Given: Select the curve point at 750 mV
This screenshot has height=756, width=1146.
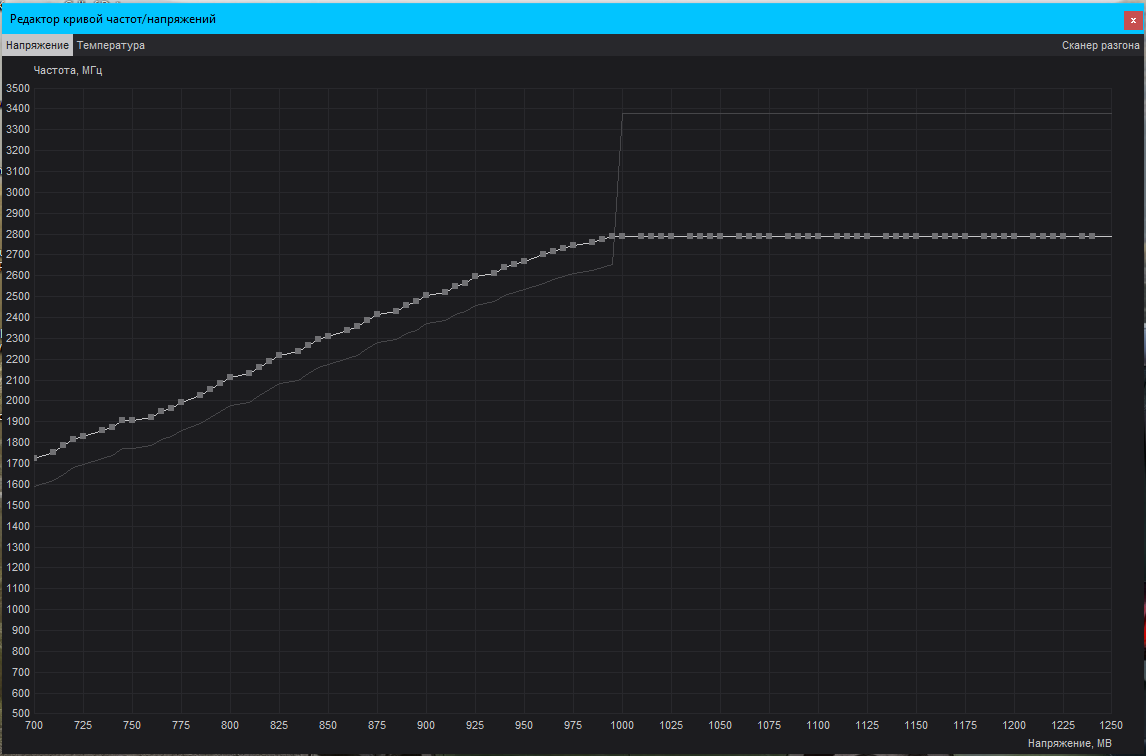Looking at the screenshot, I should click(132, 420).
